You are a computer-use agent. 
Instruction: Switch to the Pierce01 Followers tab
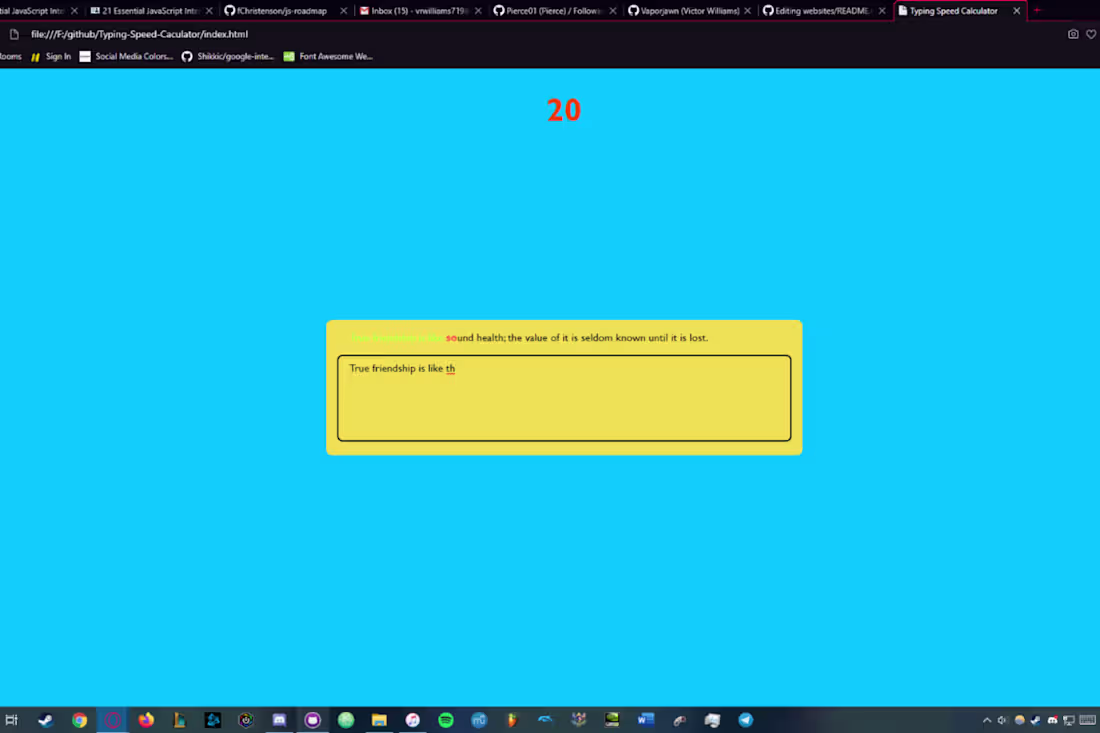554,11
